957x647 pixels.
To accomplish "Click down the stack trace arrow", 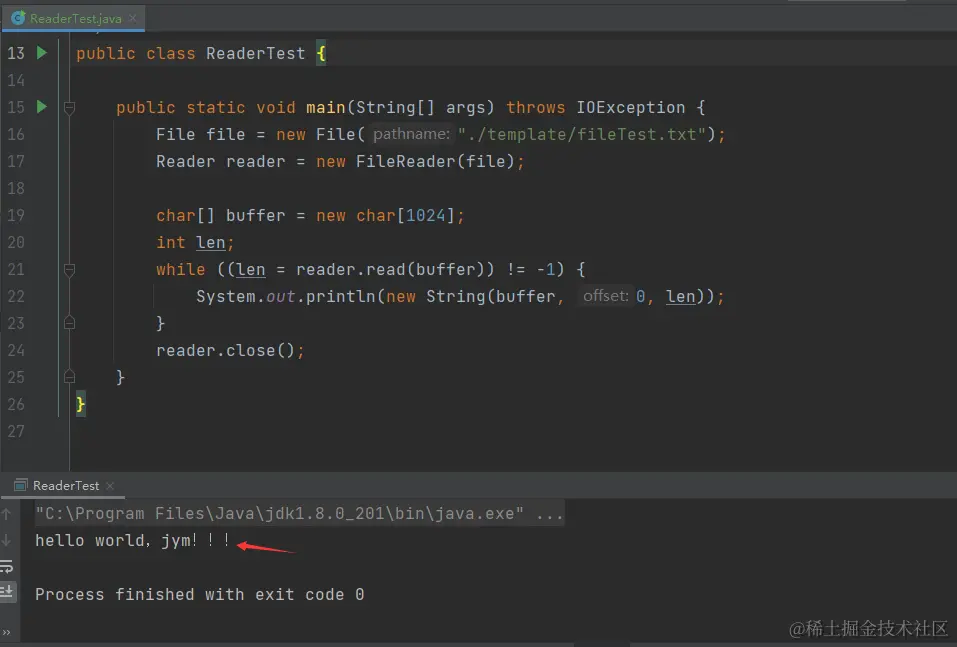I will pyautogui.click(x=6, y=540).
